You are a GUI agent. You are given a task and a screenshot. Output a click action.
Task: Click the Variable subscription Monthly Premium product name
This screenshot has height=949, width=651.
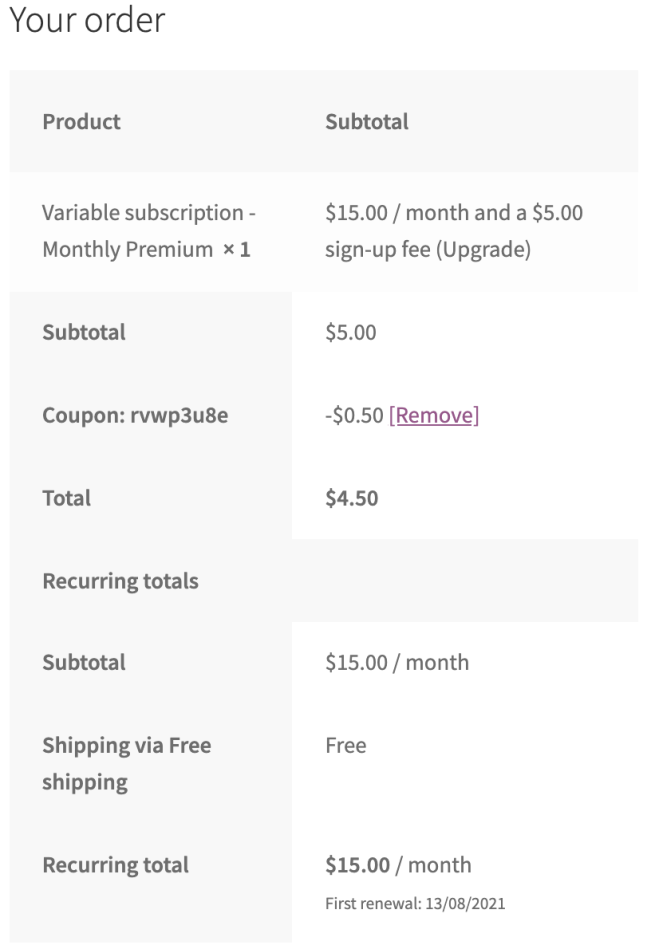(149, 231)
